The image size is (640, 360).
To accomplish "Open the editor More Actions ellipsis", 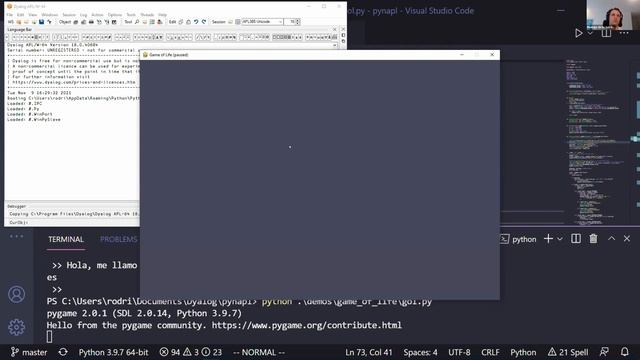I will pos(624,33).
